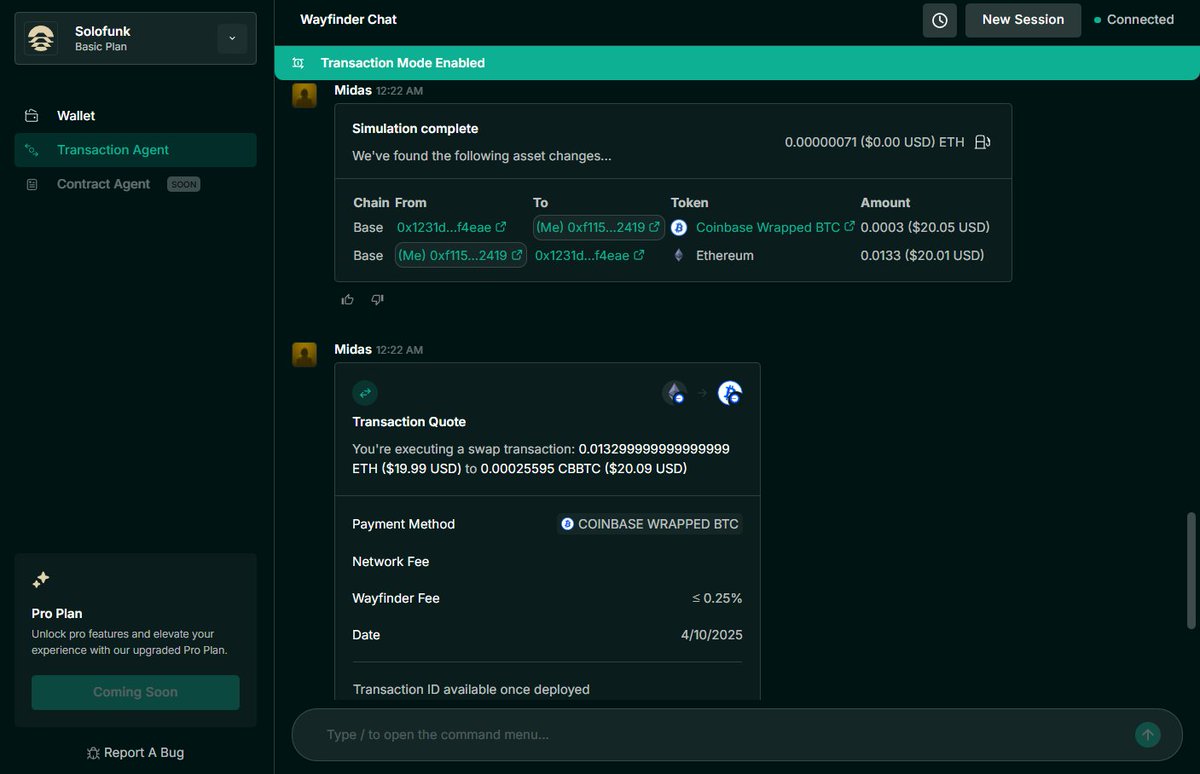Give thumbs down to simulation message
This screenshot has height=774, width=1200.
[377, 299]
